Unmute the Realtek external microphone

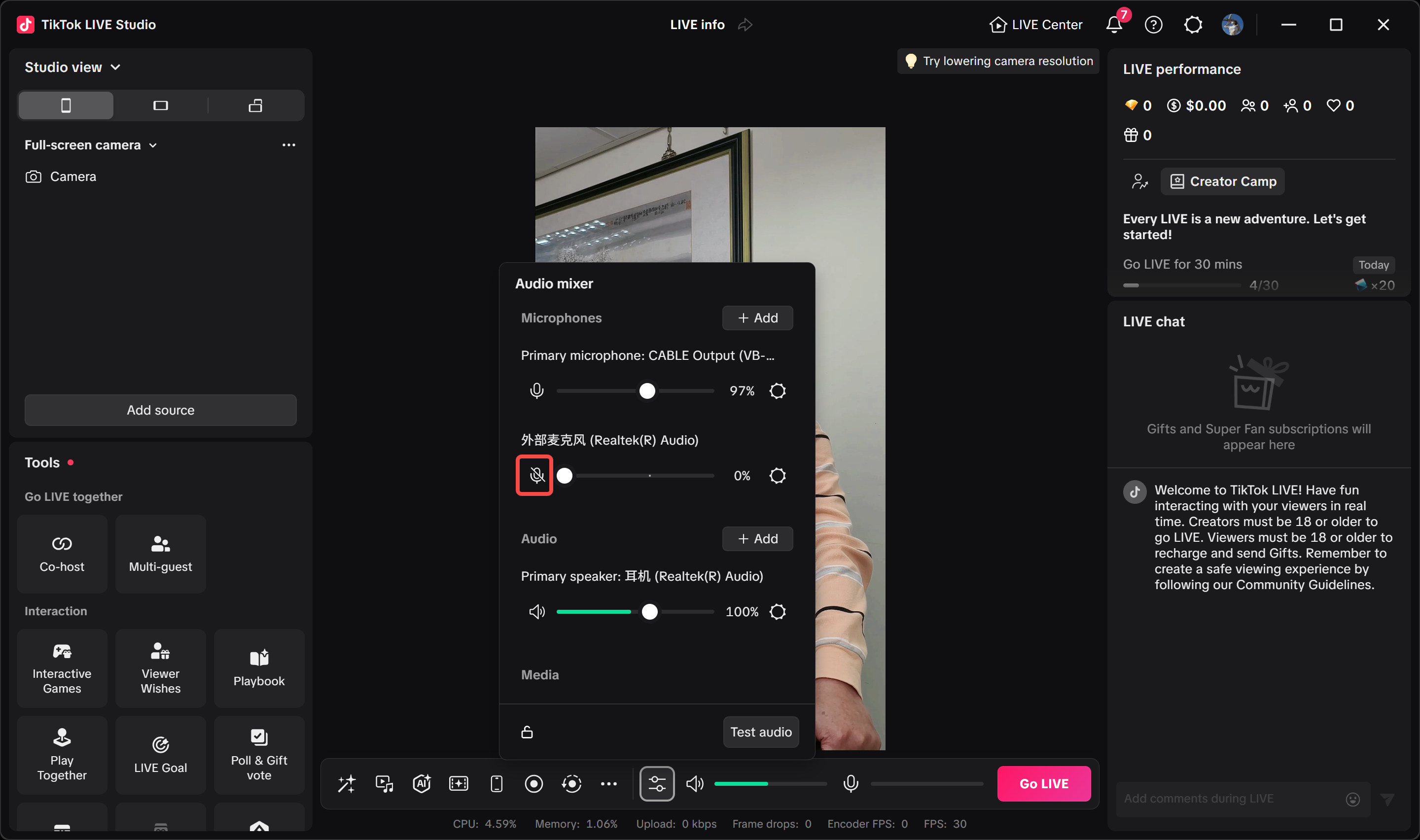[x=534, y=476]
